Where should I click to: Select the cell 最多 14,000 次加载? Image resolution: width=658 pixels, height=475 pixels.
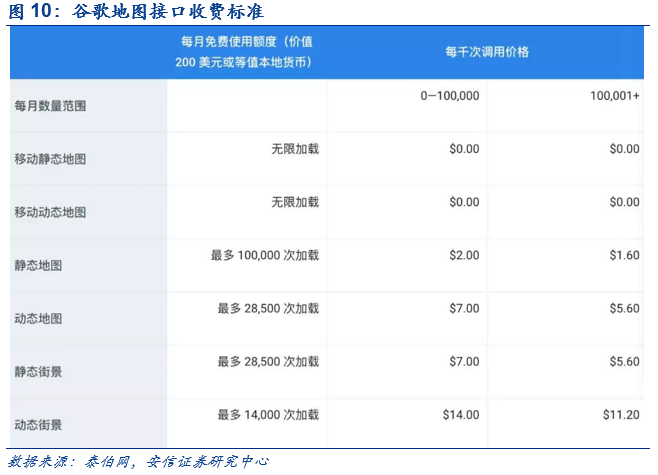pyautogui.click(x=268, y=415)
